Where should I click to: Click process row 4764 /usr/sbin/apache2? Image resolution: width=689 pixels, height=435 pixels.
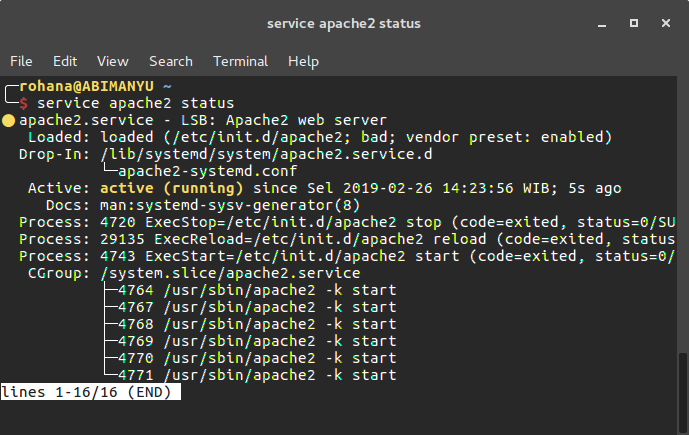click(257, 290)
